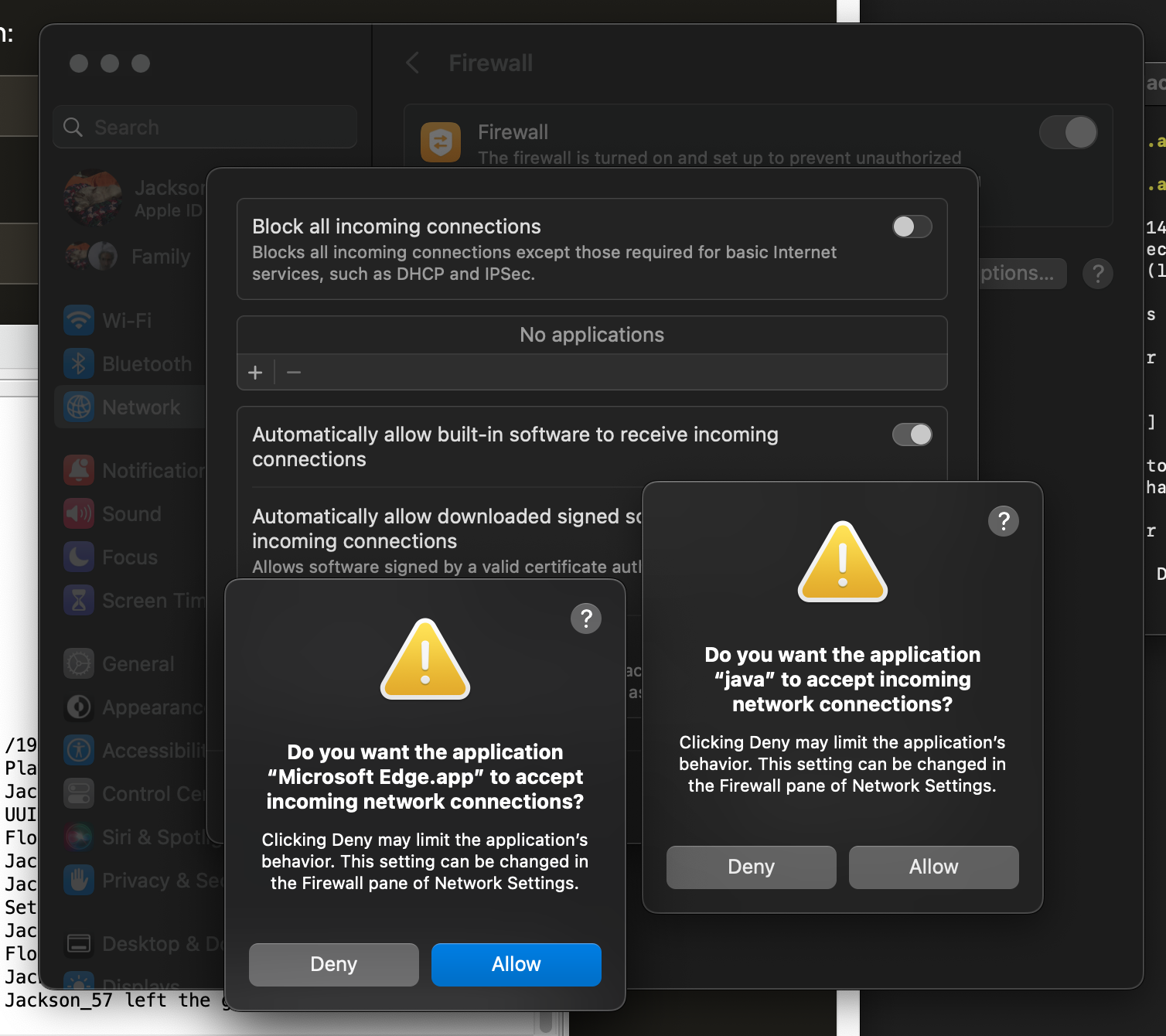Open Wi-Fi settings in the sidebar
Screen dimensions: 1166x1036
coord(128,320)
